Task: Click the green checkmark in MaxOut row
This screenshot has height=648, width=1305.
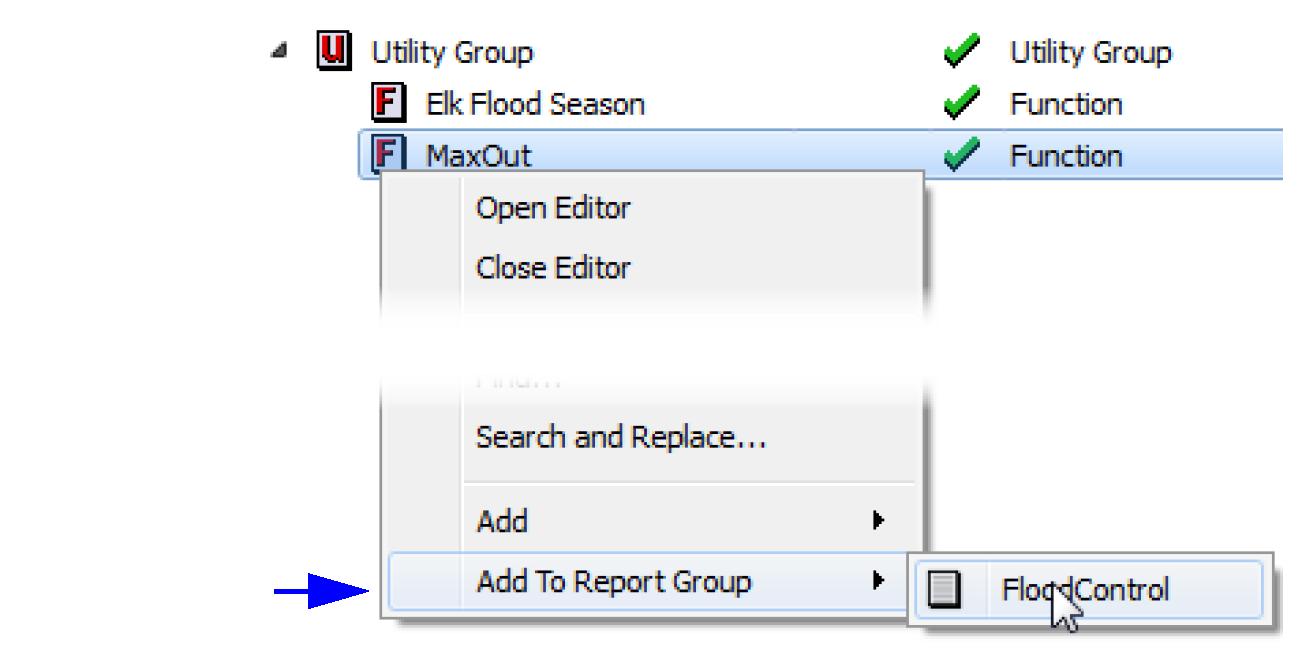Action: [x=960, y=155]
